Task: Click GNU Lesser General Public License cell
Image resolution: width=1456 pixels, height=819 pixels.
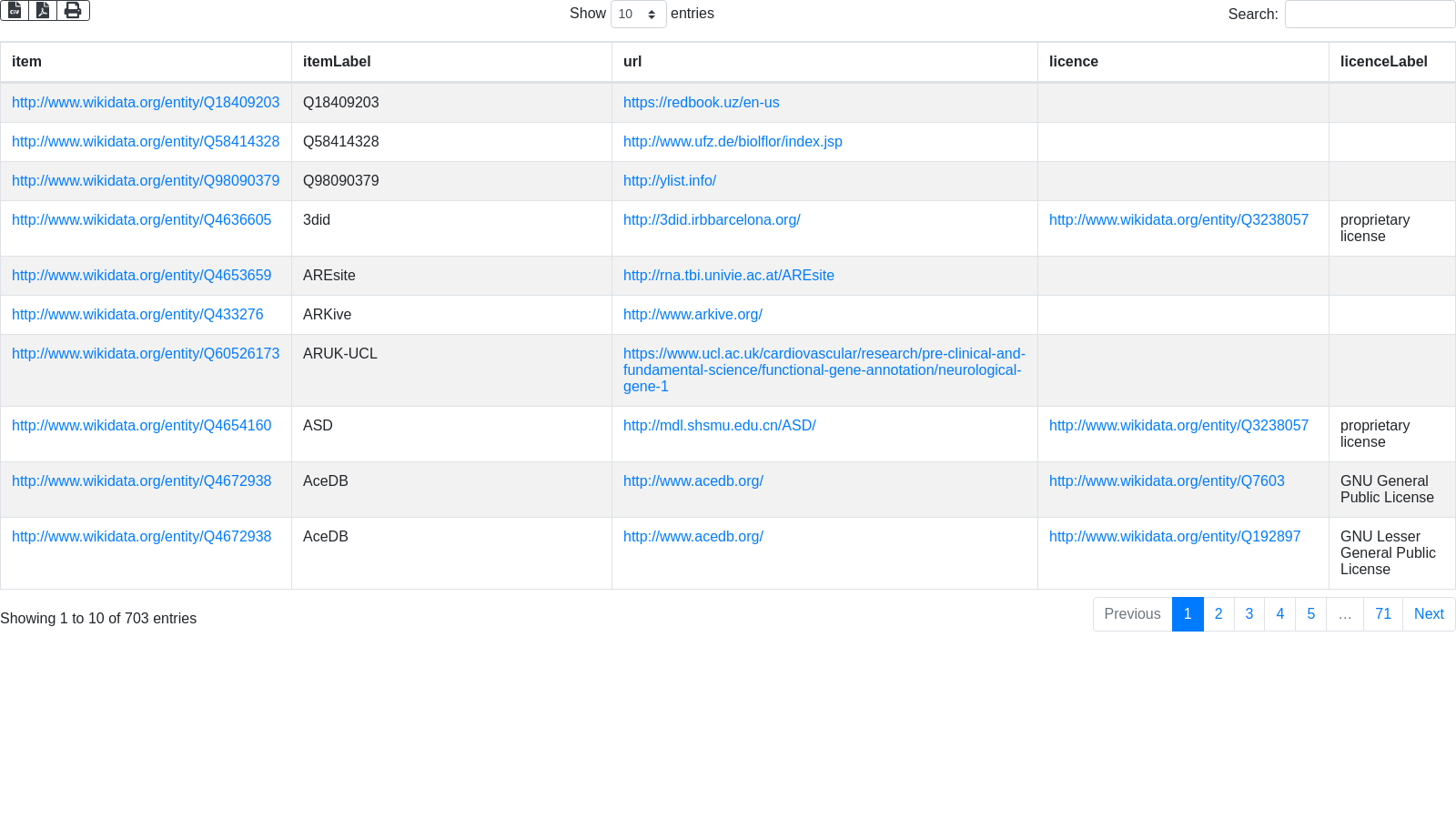Action: 1392,553
